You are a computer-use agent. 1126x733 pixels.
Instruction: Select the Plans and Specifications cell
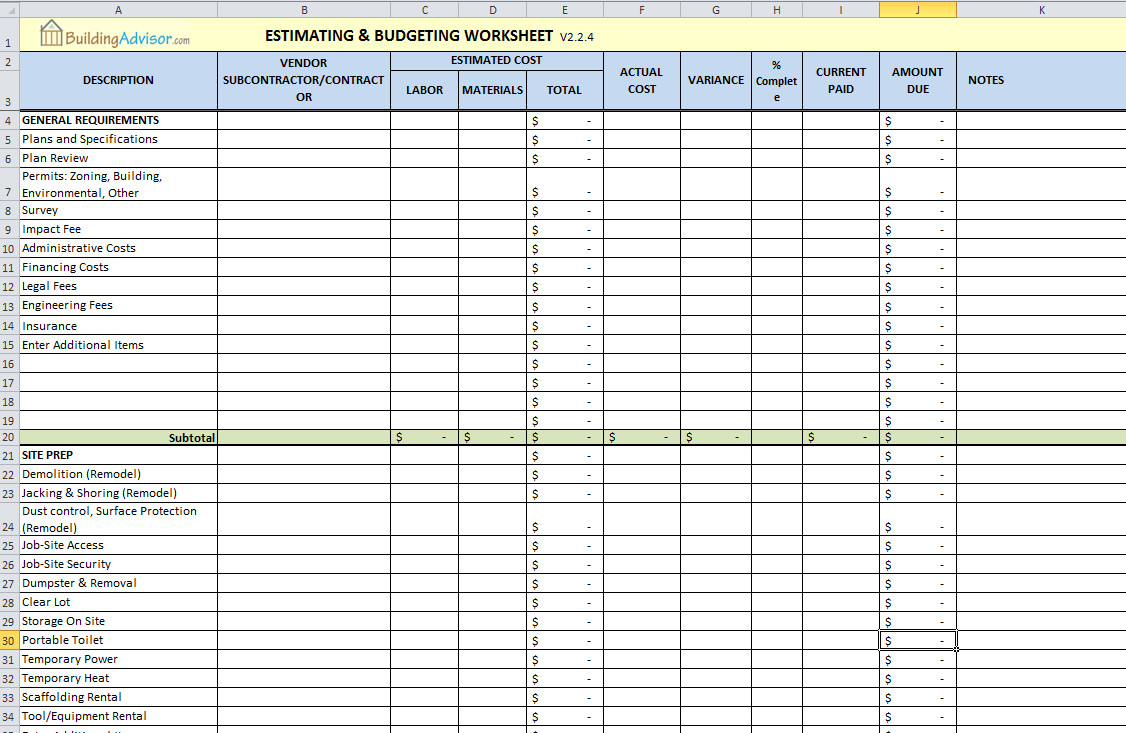click(x=118, y=139)
